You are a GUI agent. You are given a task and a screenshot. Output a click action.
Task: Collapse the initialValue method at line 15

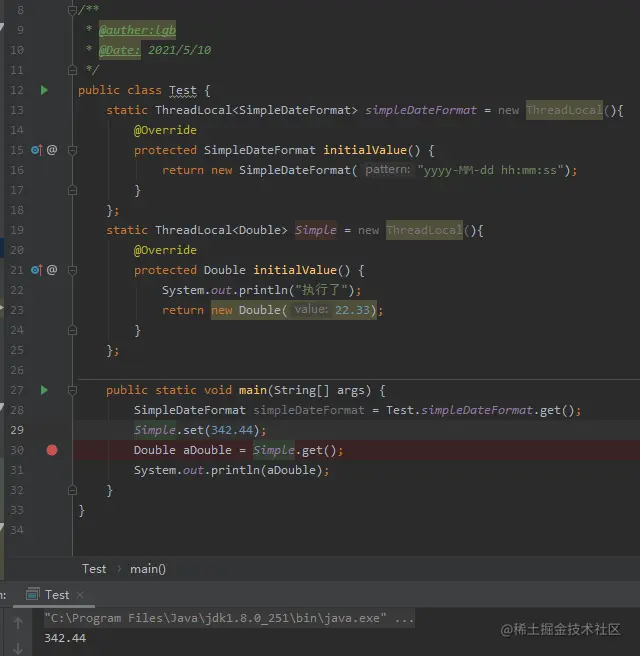point(72,150)
